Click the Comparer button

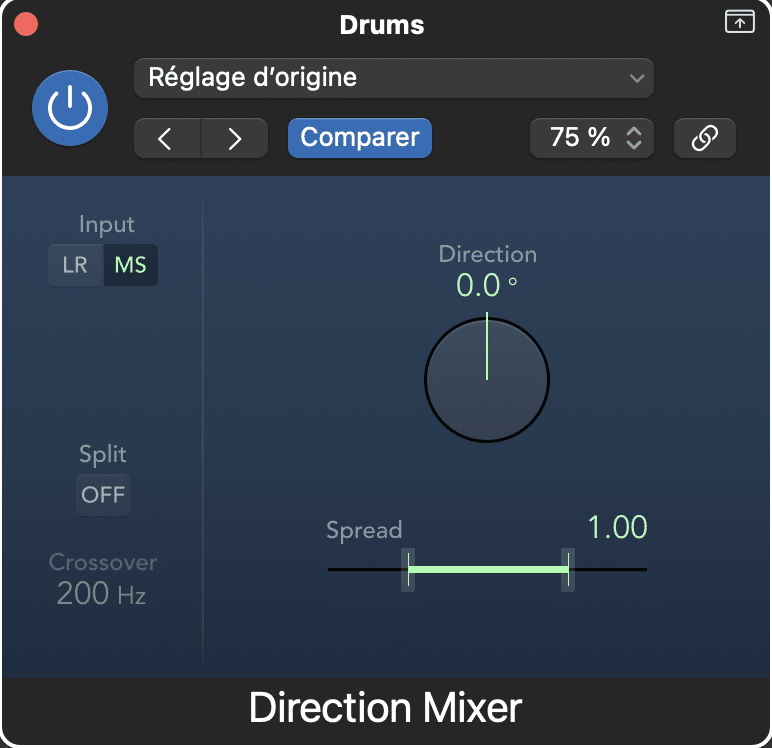point(360,138)
